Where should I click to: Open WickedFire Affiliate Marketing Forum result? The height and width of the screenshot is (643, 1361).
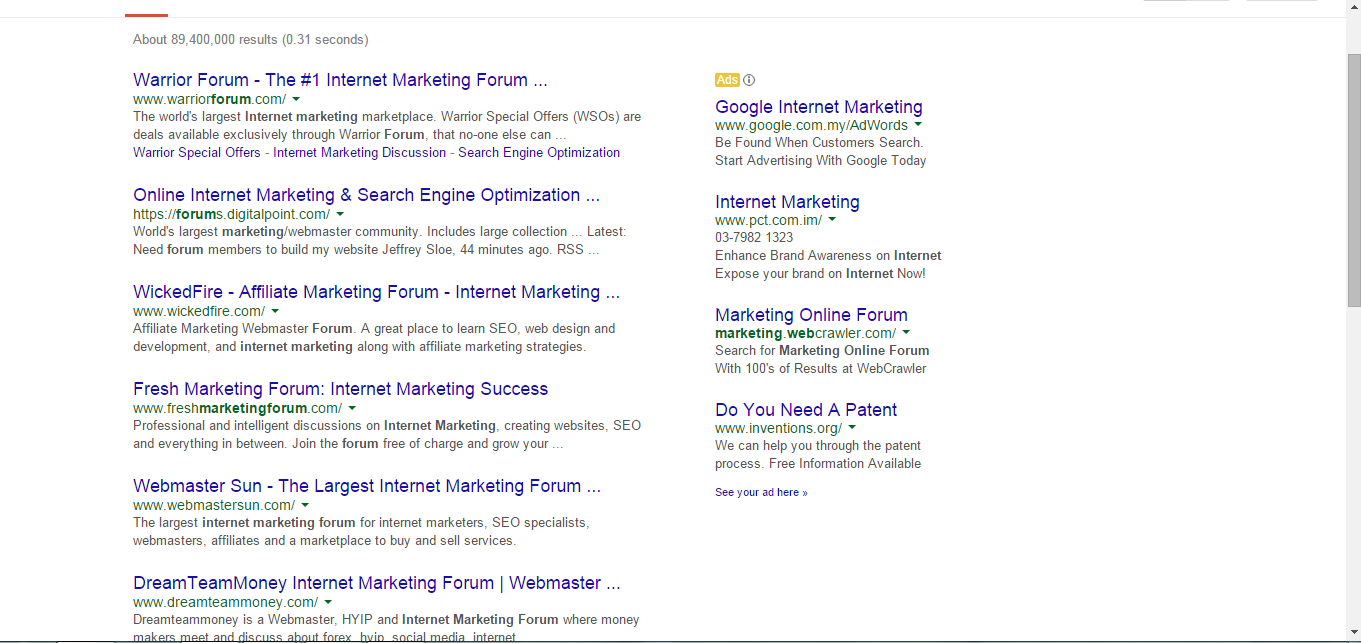(376, 292)
